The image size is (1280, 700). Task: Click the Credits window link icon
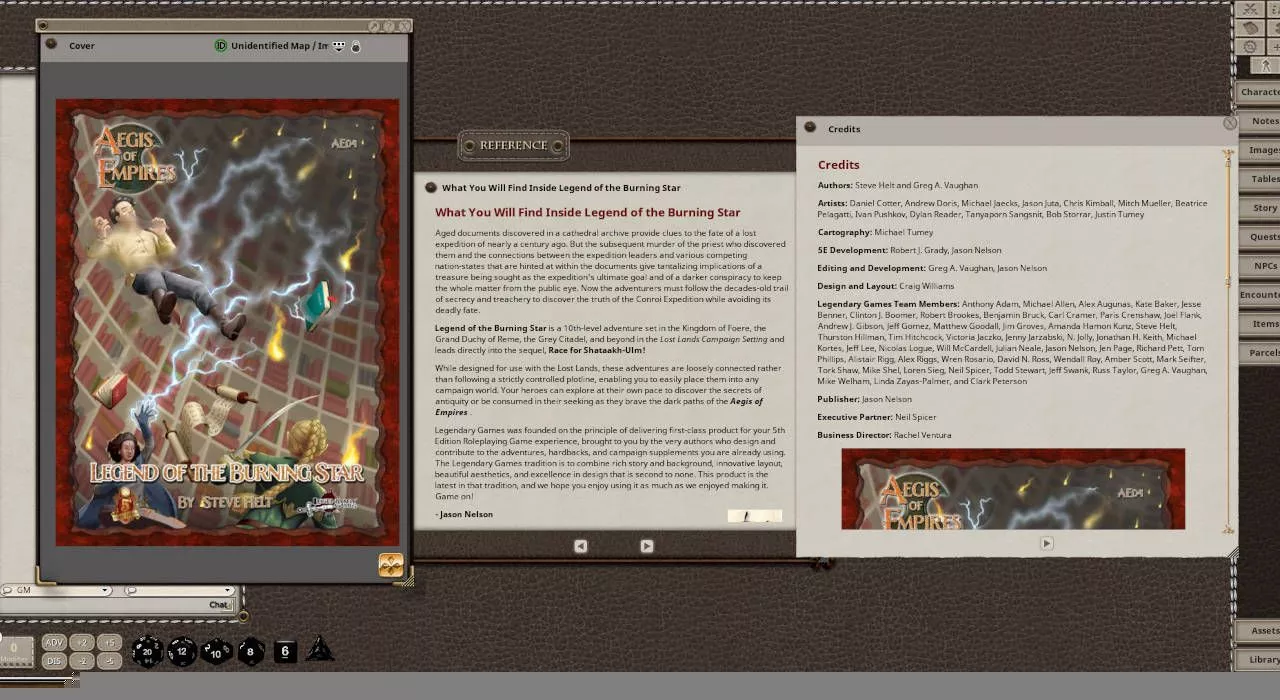click(x=810, y=128)
